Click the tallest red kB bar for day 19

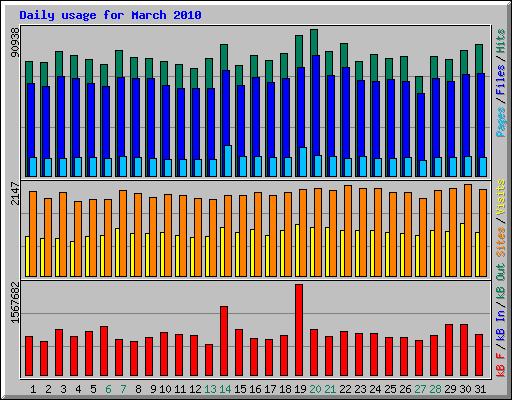tap(299, 330)
